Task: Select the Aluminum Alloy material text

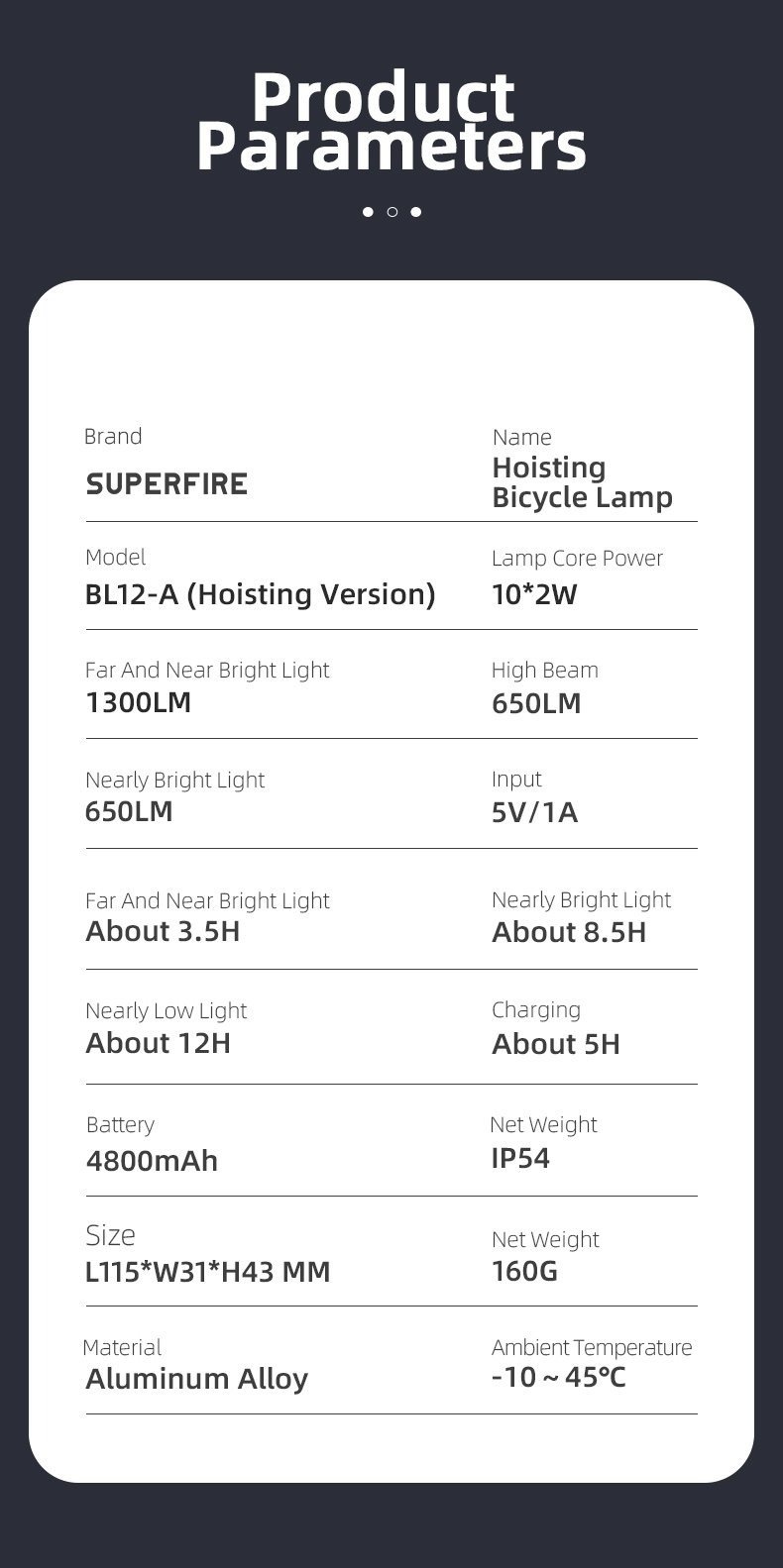Action: coord(196,1379)
